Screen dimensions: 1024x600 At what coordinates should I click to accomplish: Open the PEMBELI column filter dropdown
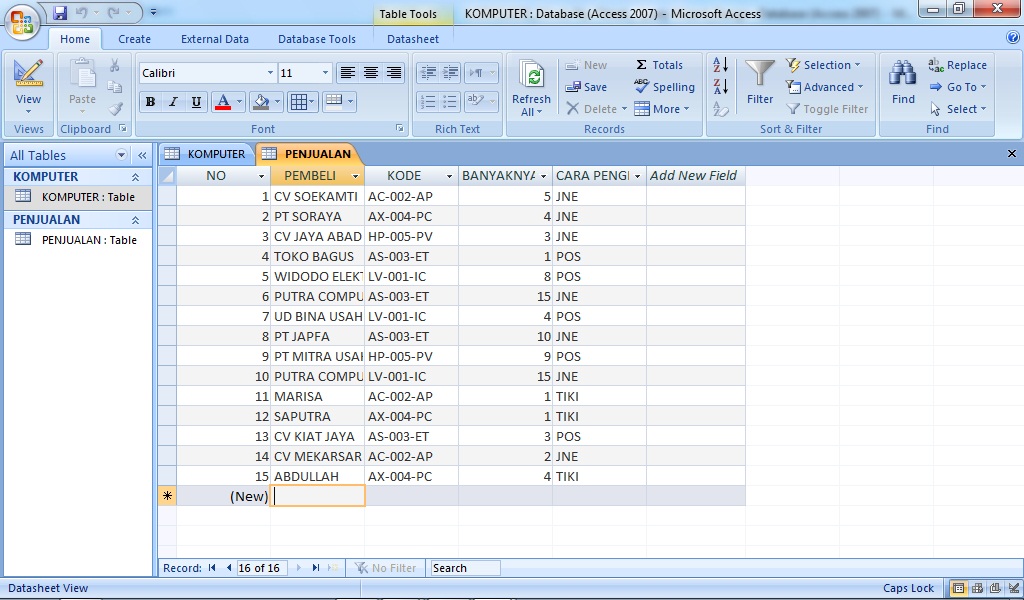tap(355, 175)
